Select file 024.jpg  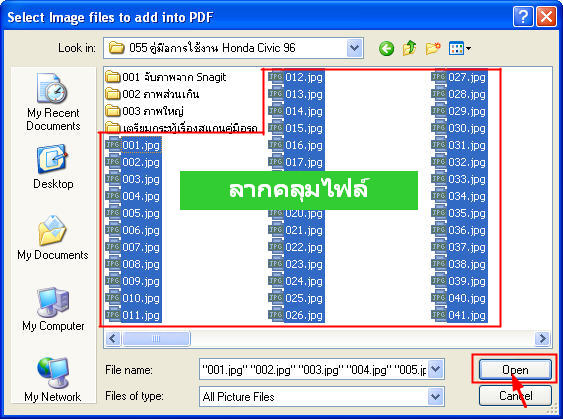coord(296,281)
